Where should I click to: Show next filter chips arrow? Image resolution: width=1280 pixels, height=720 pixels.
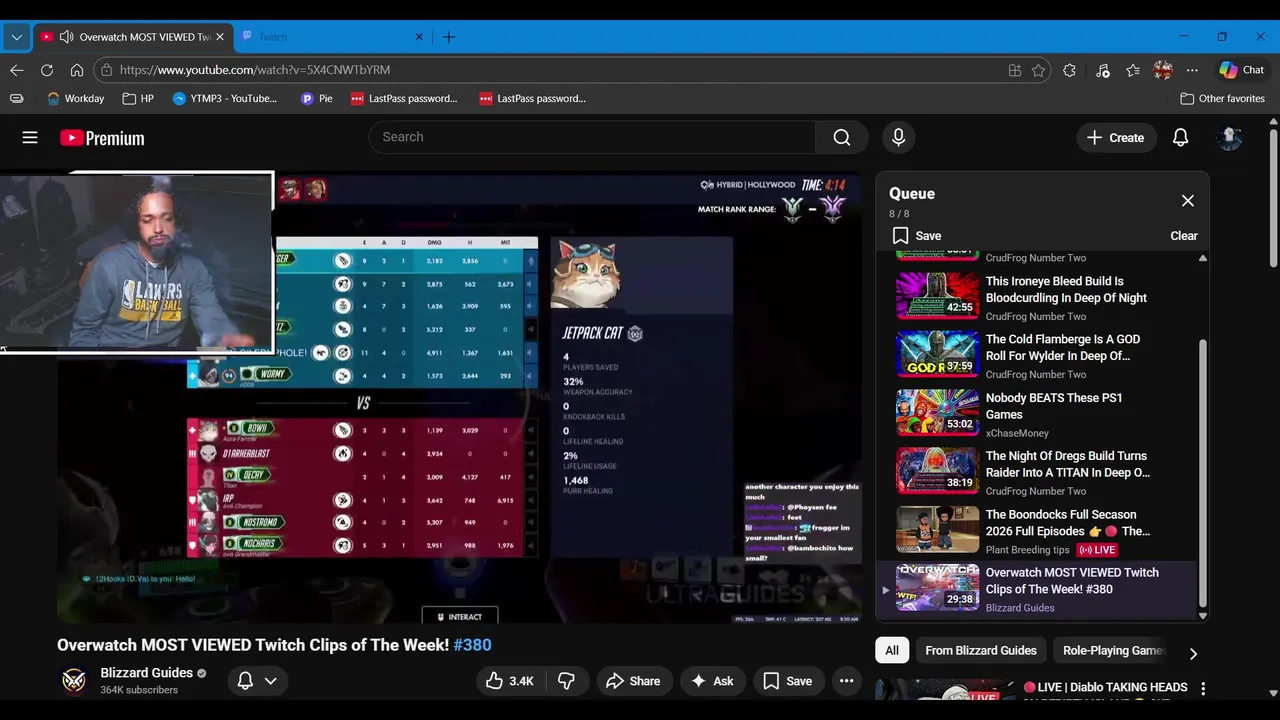1193,653
